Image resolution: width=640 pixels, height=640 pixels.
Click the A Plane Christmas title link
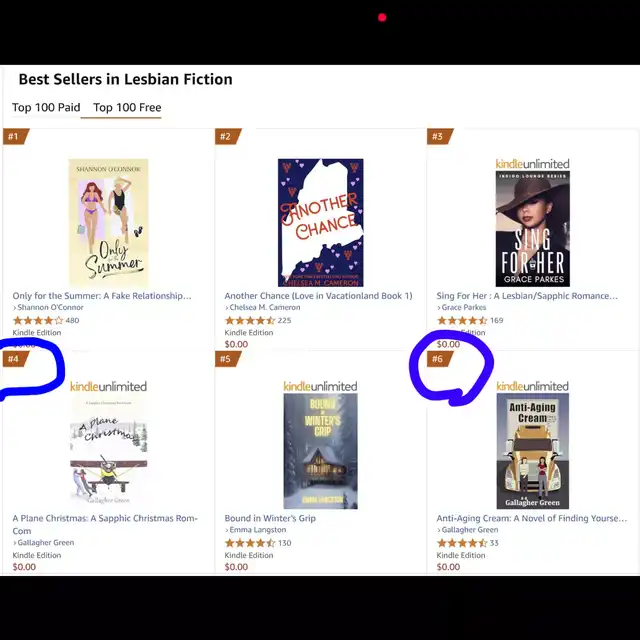click(x=105, y=524)
